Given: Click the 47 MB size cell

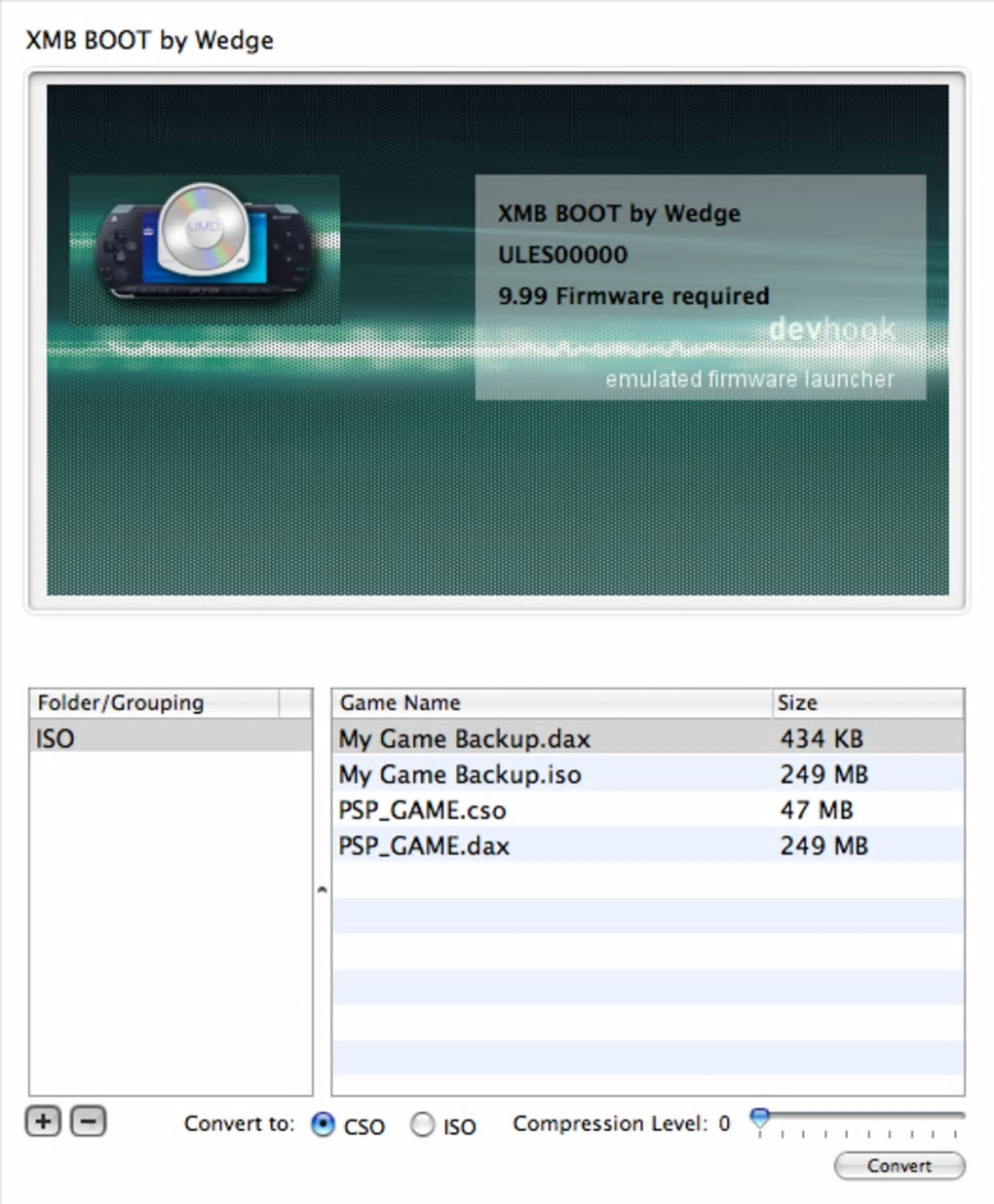Looking at the screenshot, I should [817, 810].
